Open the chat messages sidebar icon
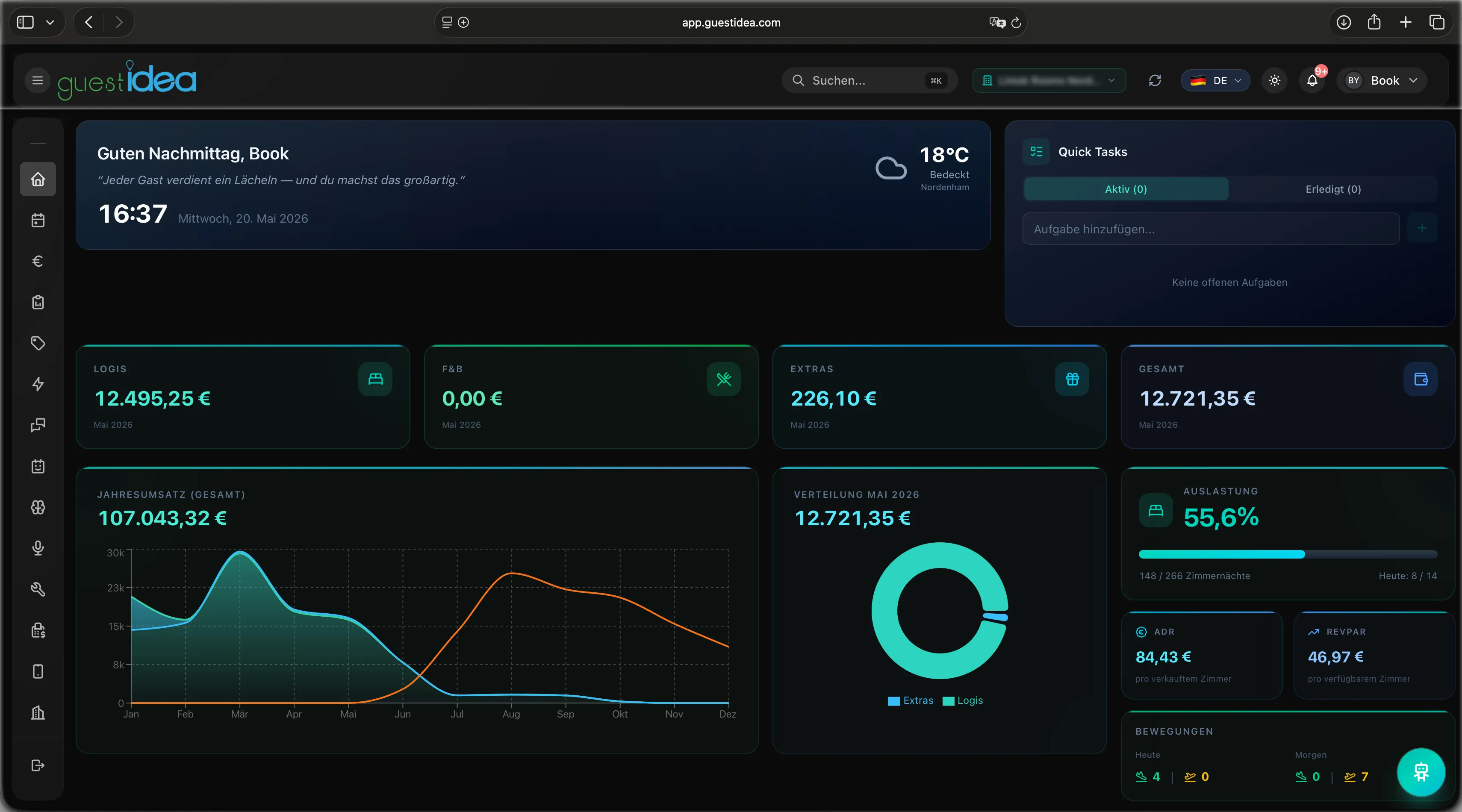The image size is (1462, 812). point(38,425)
